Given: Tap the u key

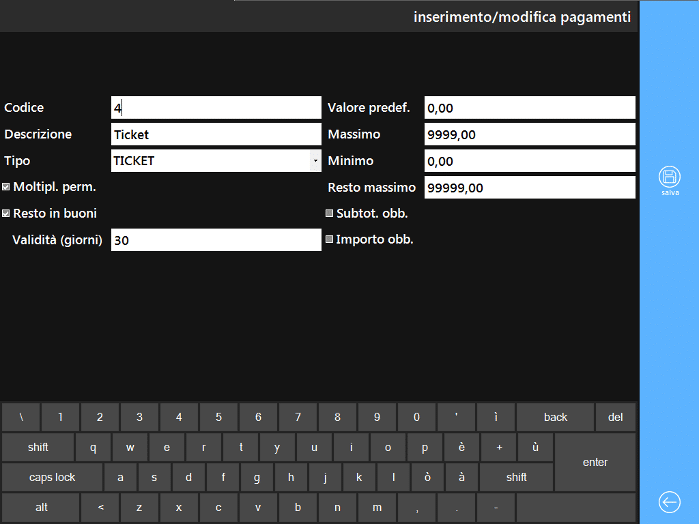Looking at the screenshot, I should pos(314,447).
